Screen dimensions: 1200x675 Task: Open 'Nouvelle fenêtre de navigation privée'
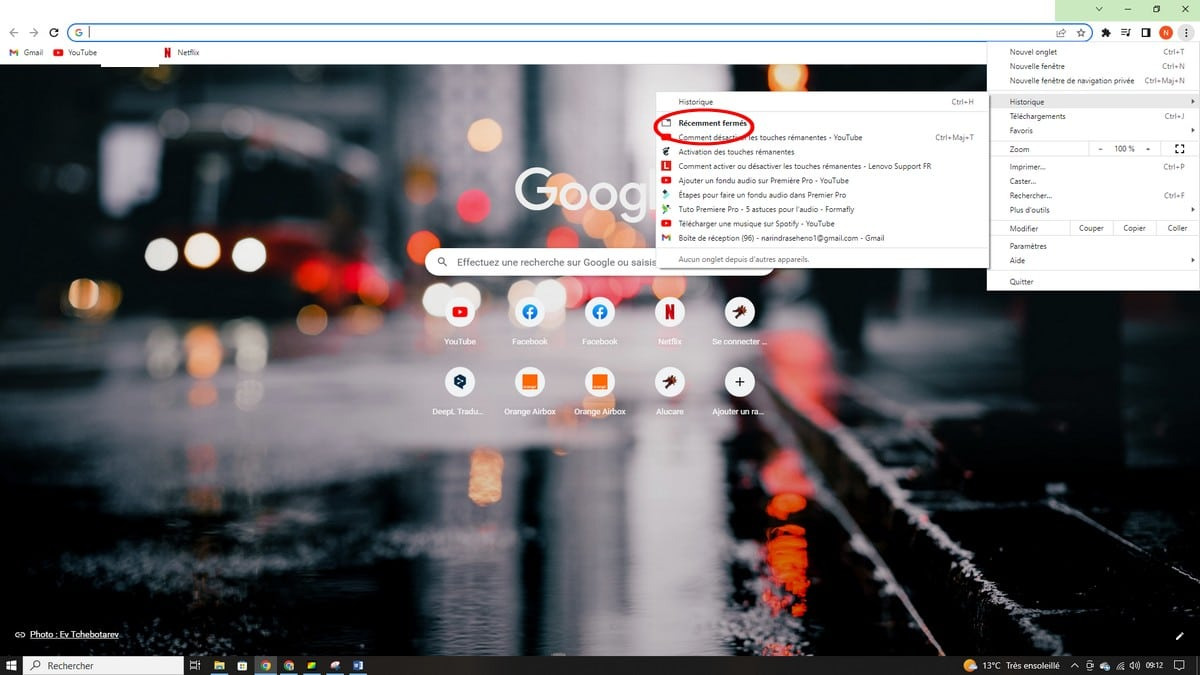pyautogui.click(x=1093, y=80)
